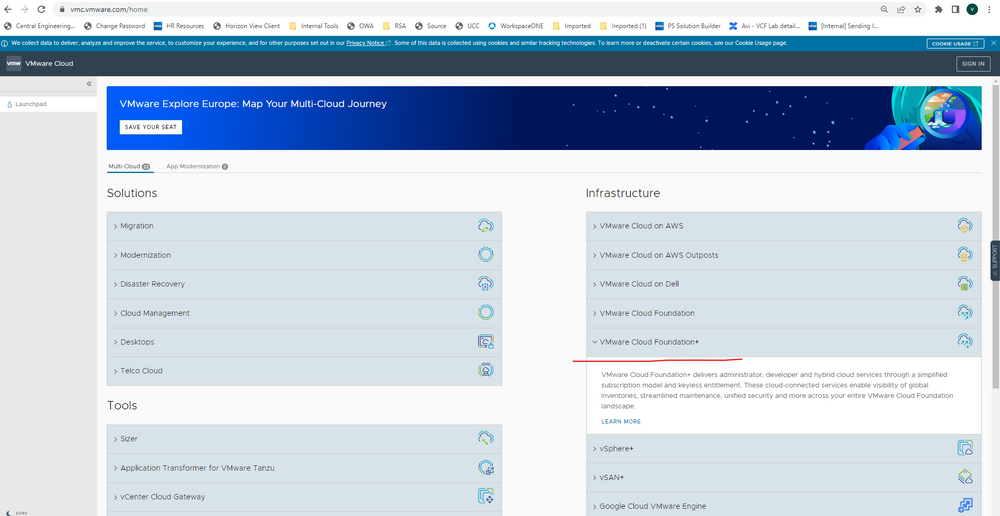Toggle the DARK theme switch

(17, 512)
